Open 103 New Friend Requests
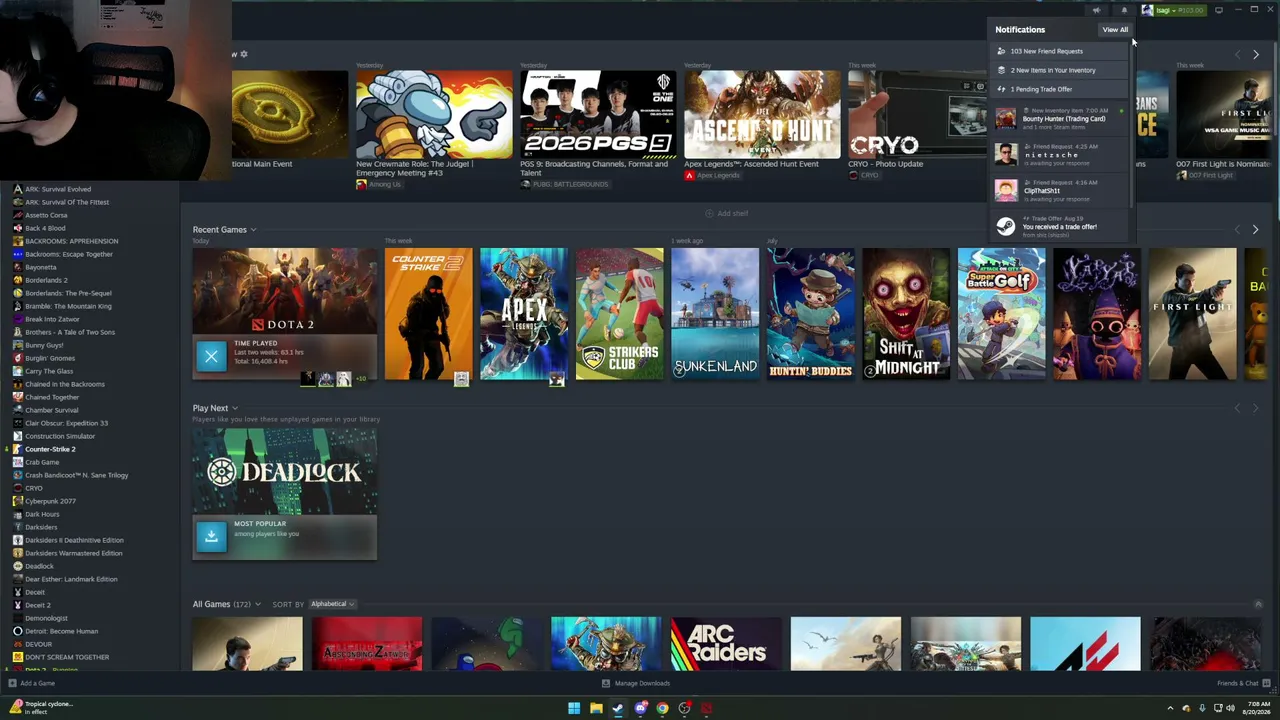Screen dimensions: 1280x720 pos(1058,51)
